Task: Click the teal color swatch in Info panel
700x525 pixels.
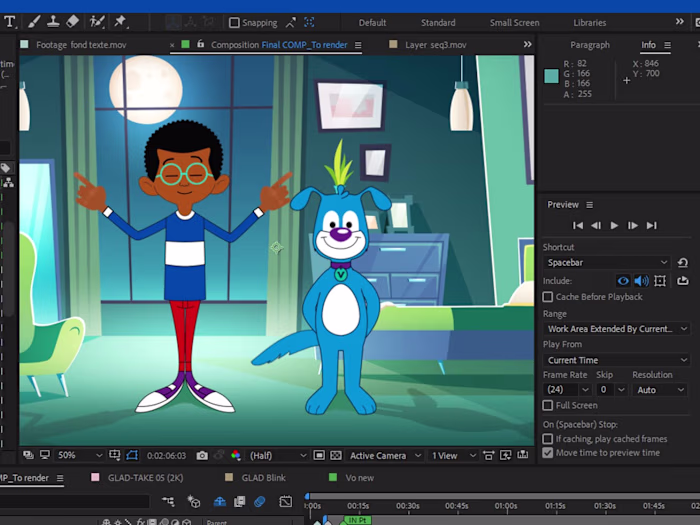Action: click(551, 77)
